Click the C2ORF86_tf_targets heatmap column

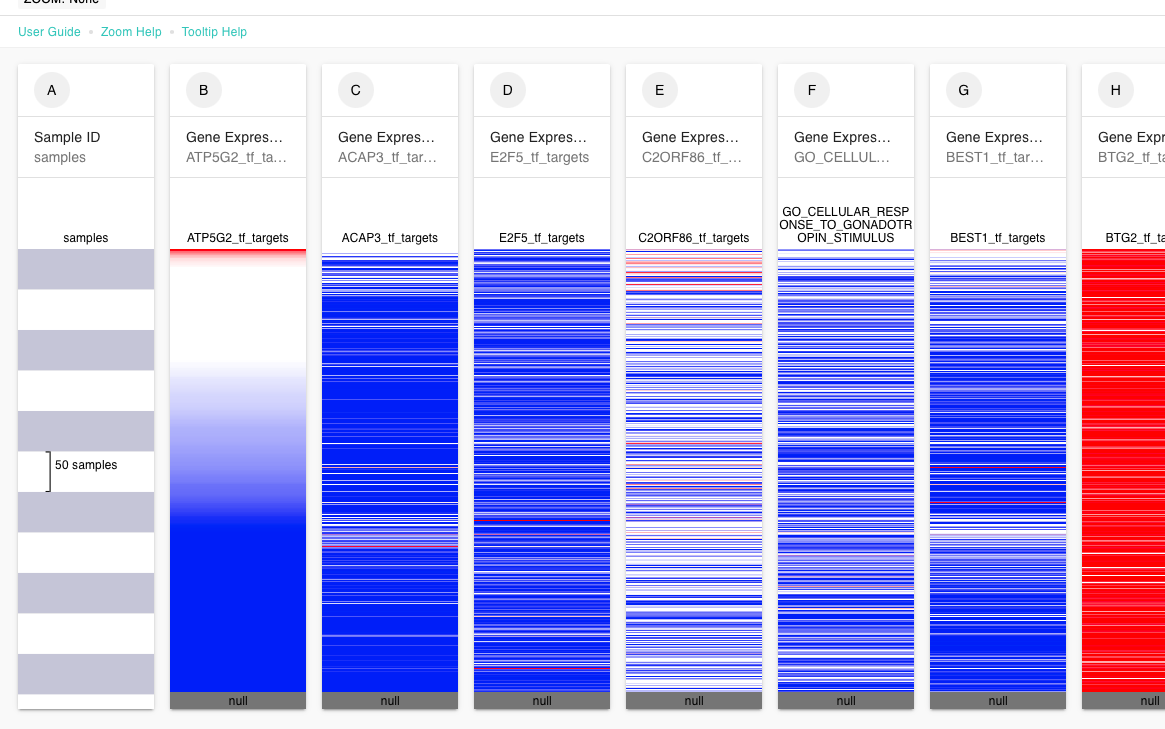tap(694, 470)
